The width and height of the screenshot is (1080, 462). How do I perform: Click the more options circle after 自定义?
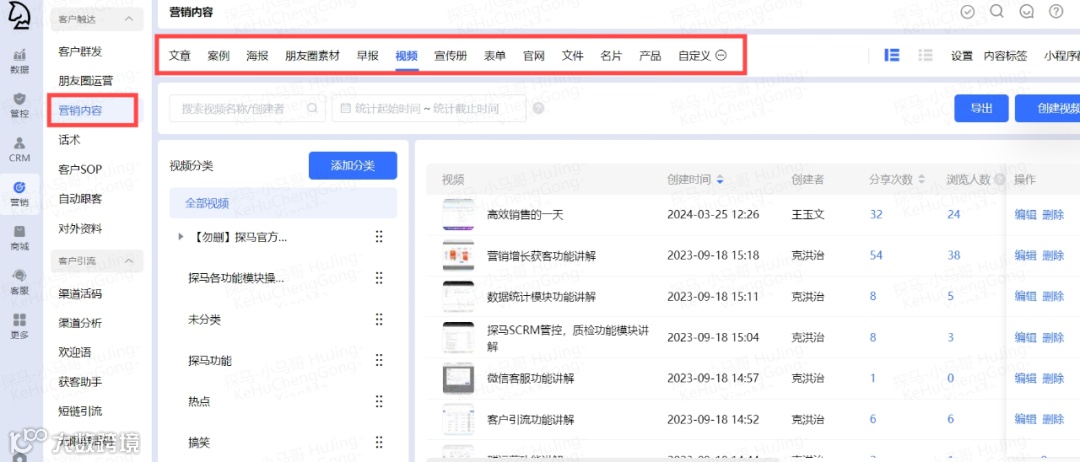[721, 56]
